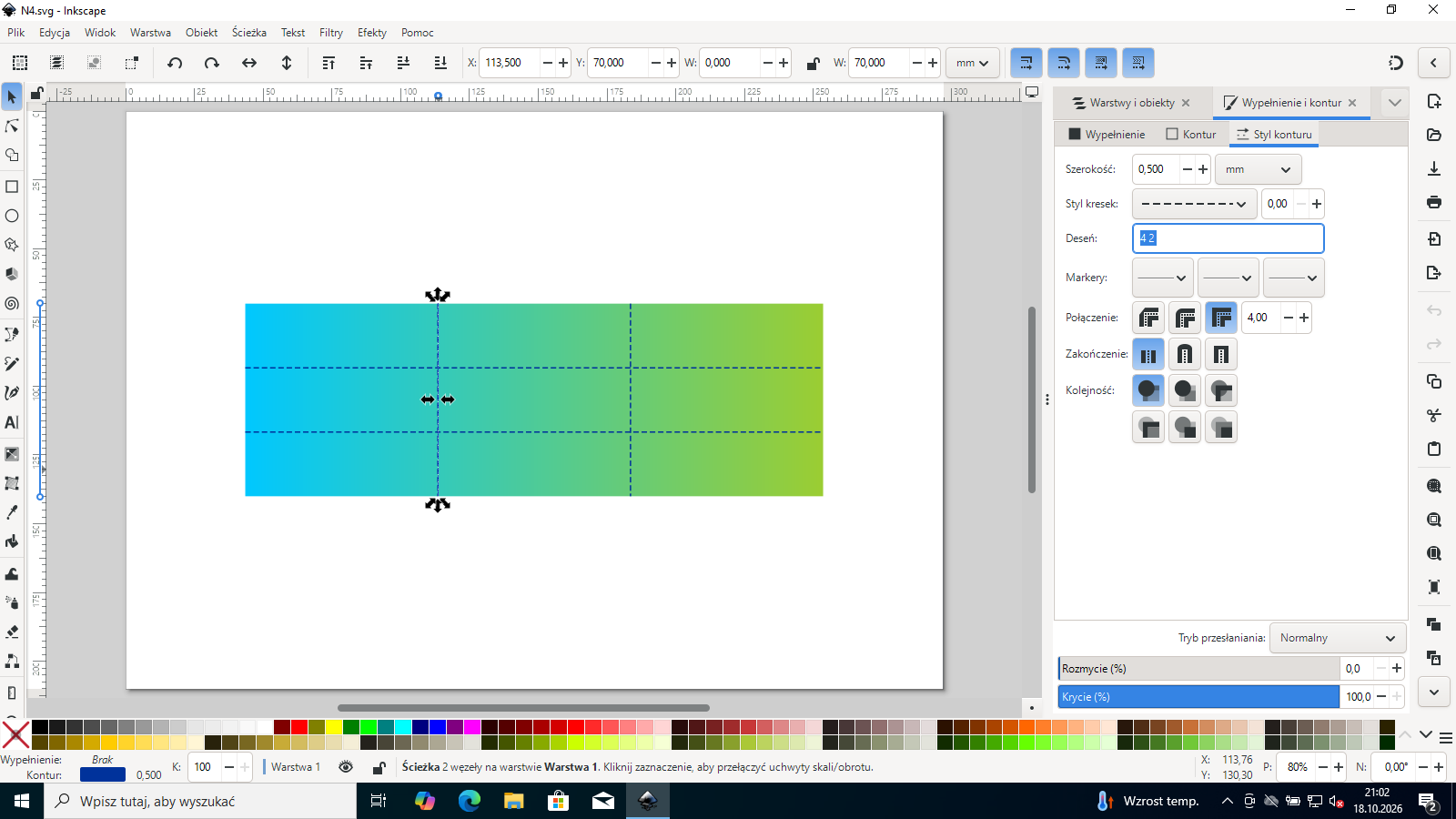Flip selection horizontally
The height and width of the screenshot is (819, 1456).
248,63
